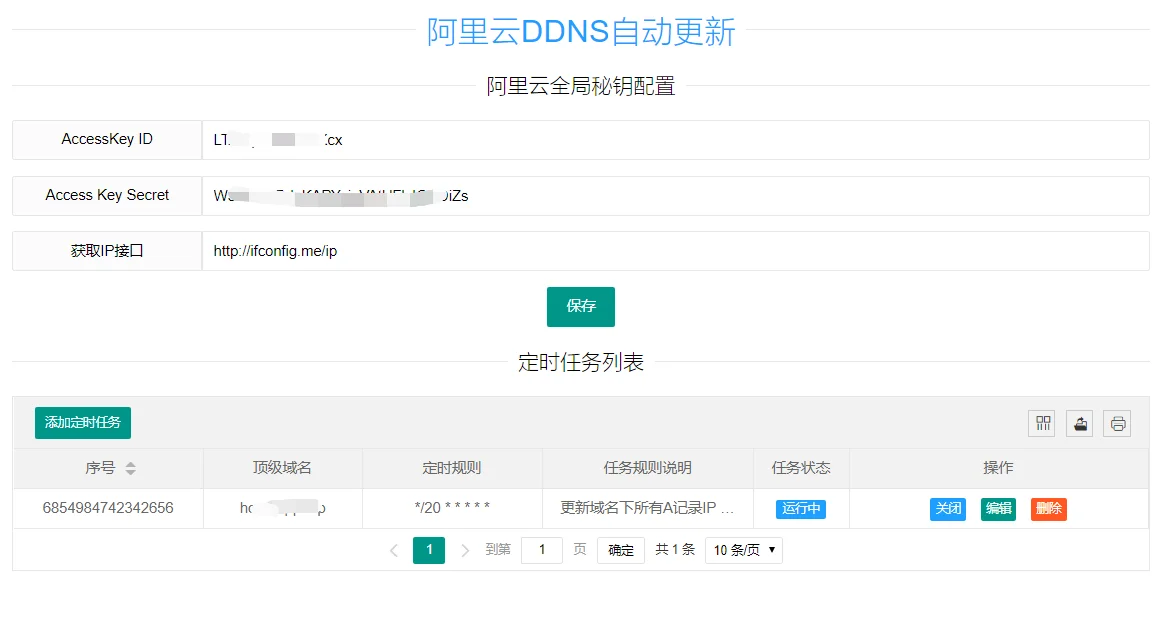This screenshot has width=1169, height=623.
Task: Click the page number jump input box
Action: click(x=541, y=550)
